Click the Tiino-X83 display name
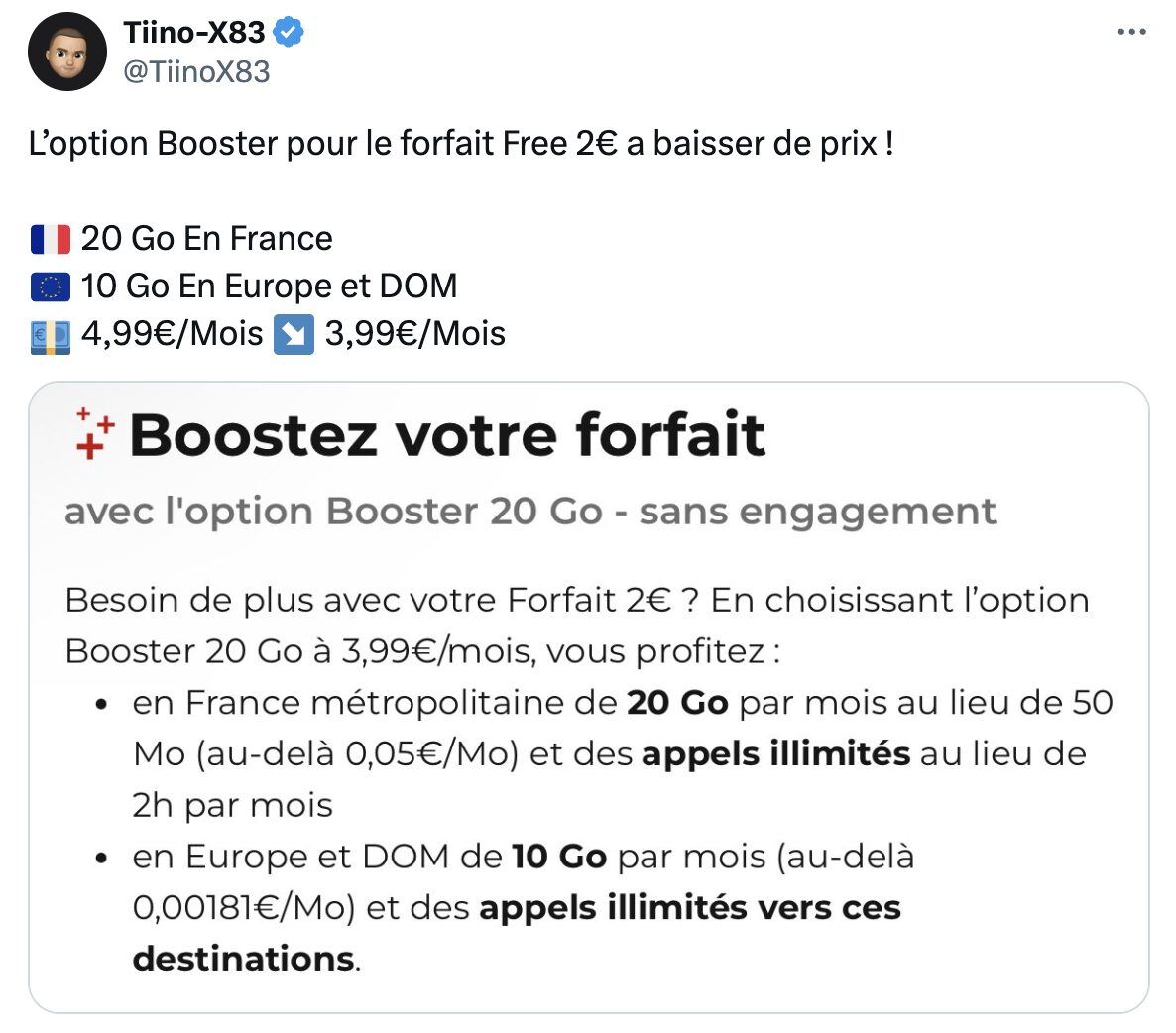Image resolution: width=1176 pixels, height=1033 pixels. [x=193, y=33]
